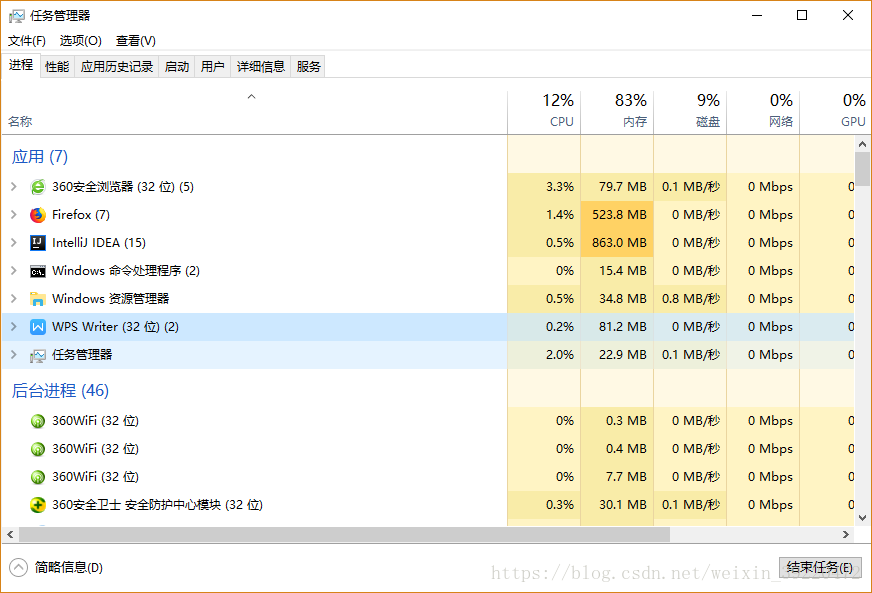The height and width of the screenshot is (593, 872).
Task: Click the 360安全浏览器 app icon
Action: 38,187
